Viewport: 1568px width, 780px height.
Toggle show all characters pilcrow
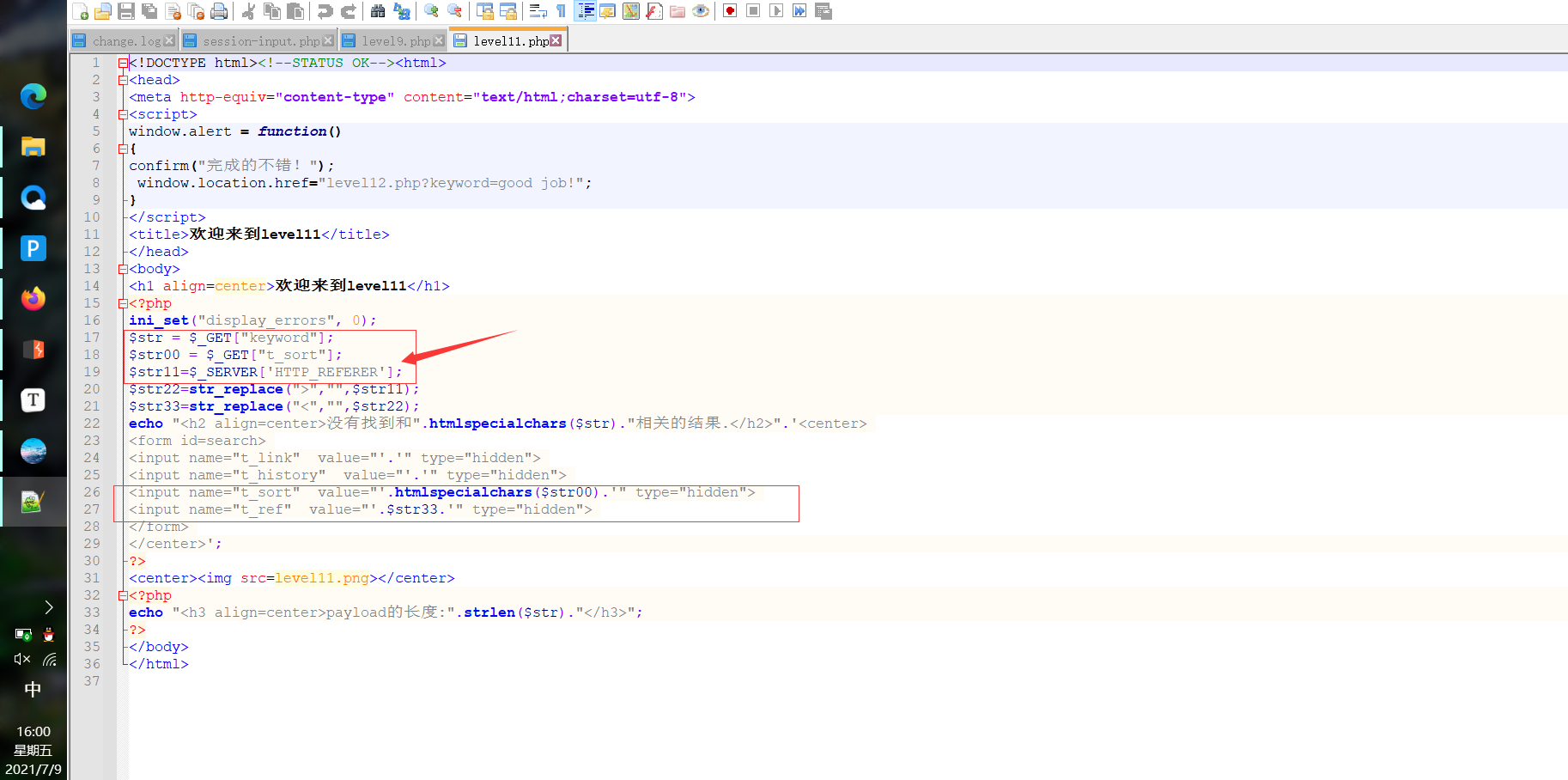(561, 11)
